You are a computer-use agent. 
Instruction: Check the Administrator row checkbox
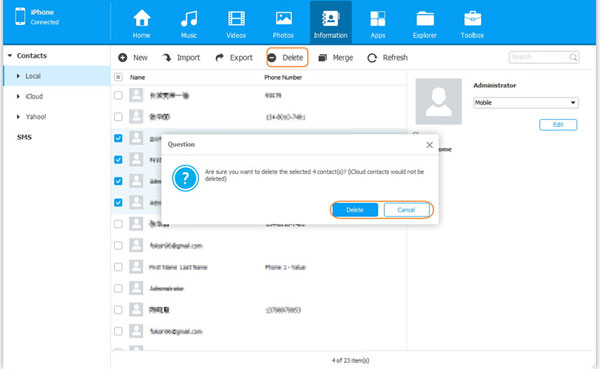[118, 288]
